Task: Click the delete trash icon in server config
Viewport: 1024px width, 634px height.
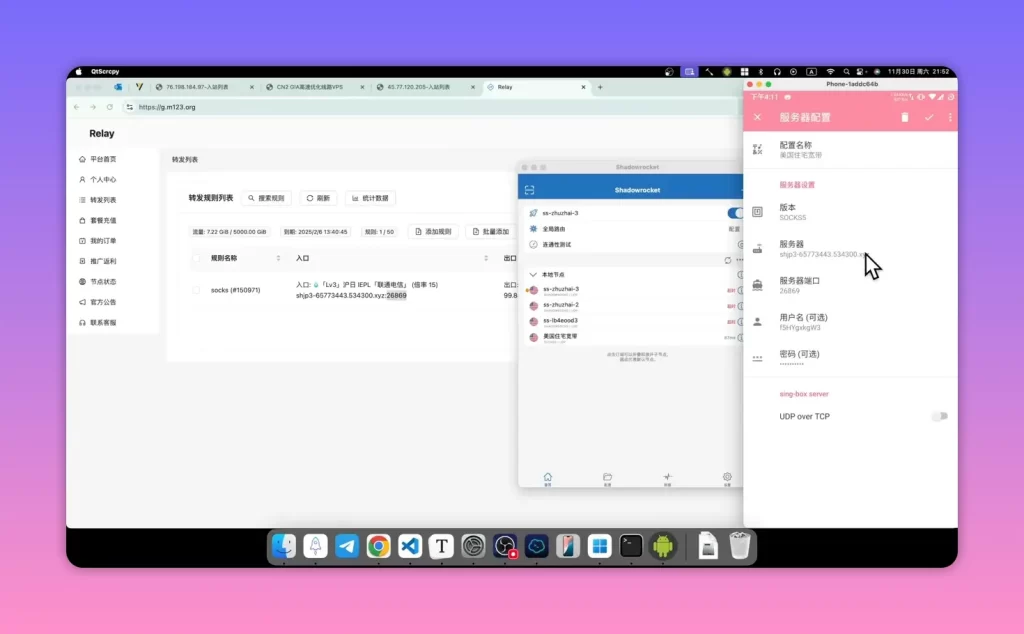Action: tap(904, 118)
